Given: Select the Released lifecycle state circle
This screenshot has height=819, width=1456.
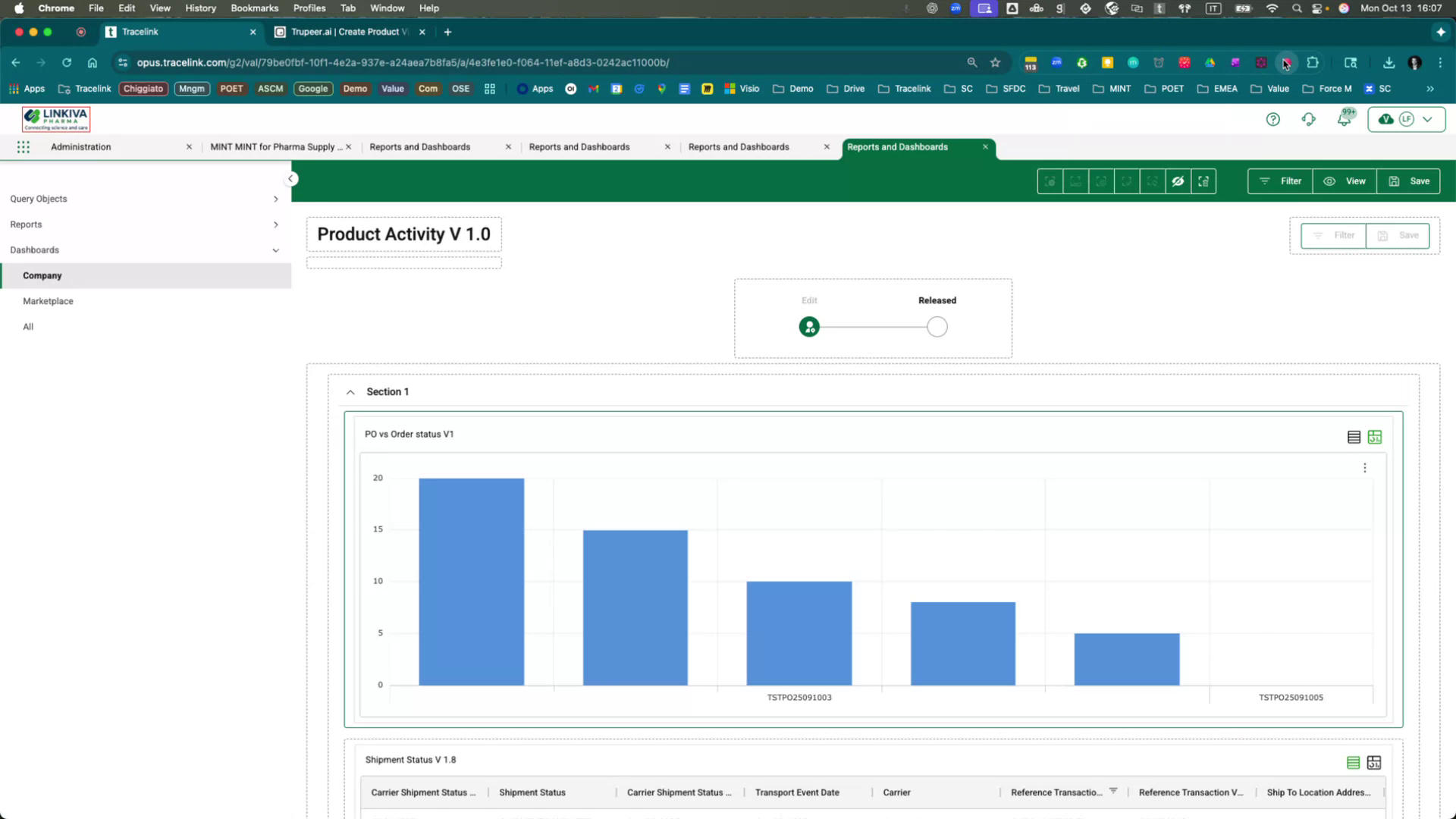Looking at the screenshot, I should click(937, 327).
